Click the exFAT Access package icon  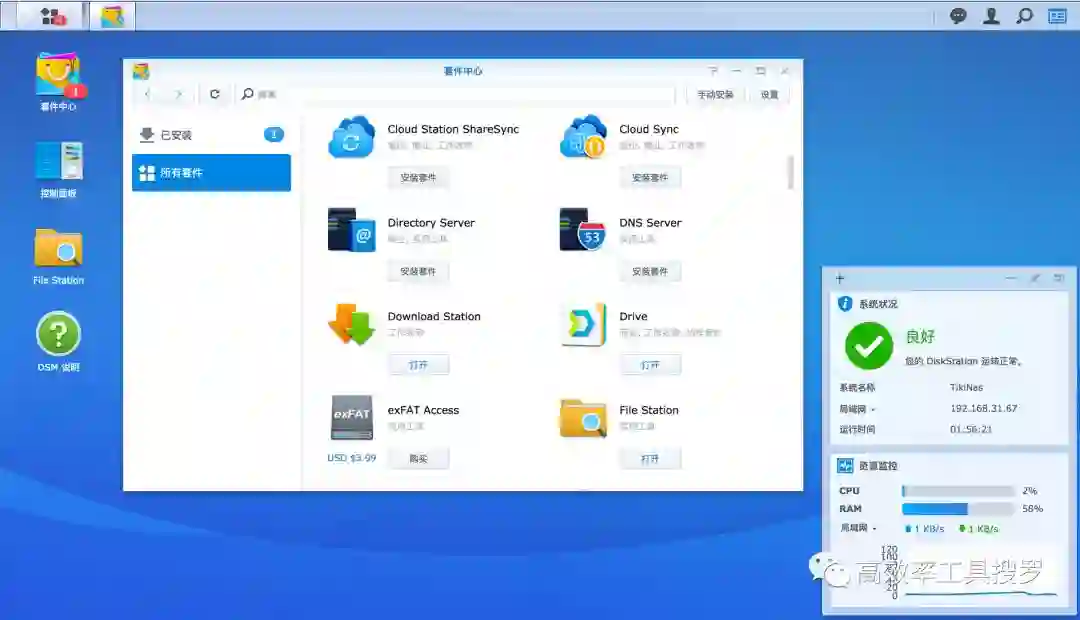click(x=352, y=417)
